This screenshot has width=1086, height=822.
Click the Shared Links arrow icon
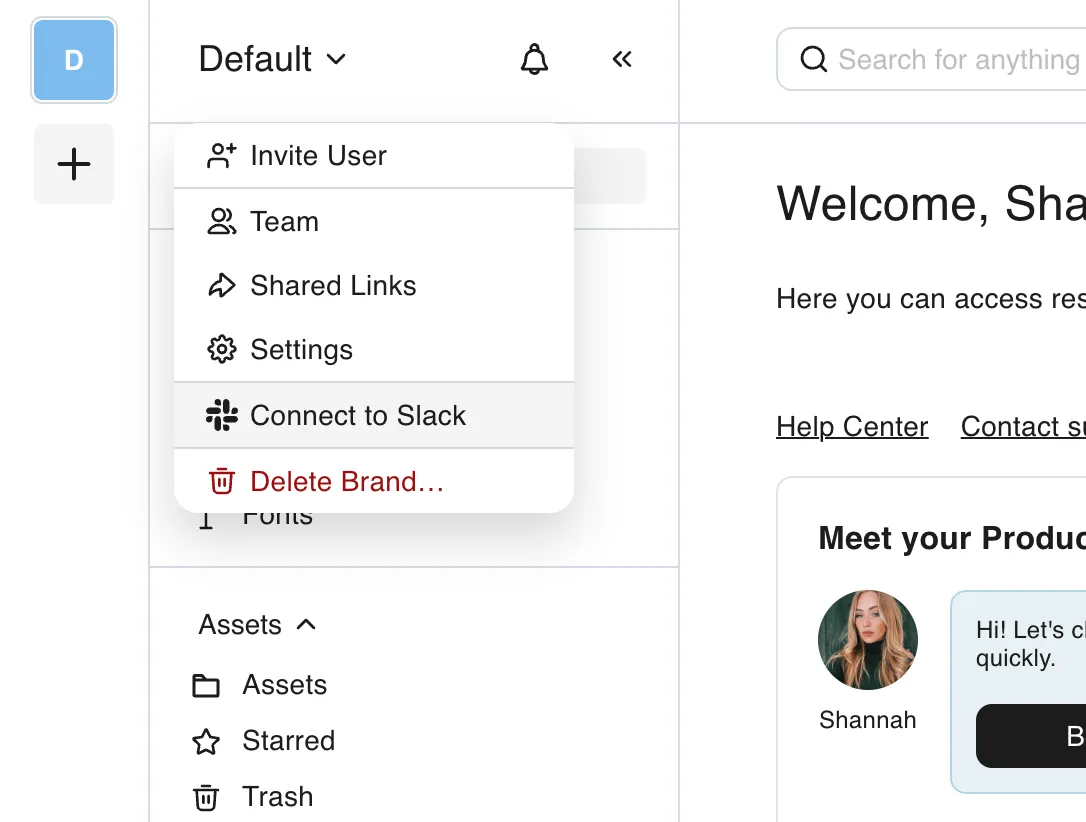point(222,285)
